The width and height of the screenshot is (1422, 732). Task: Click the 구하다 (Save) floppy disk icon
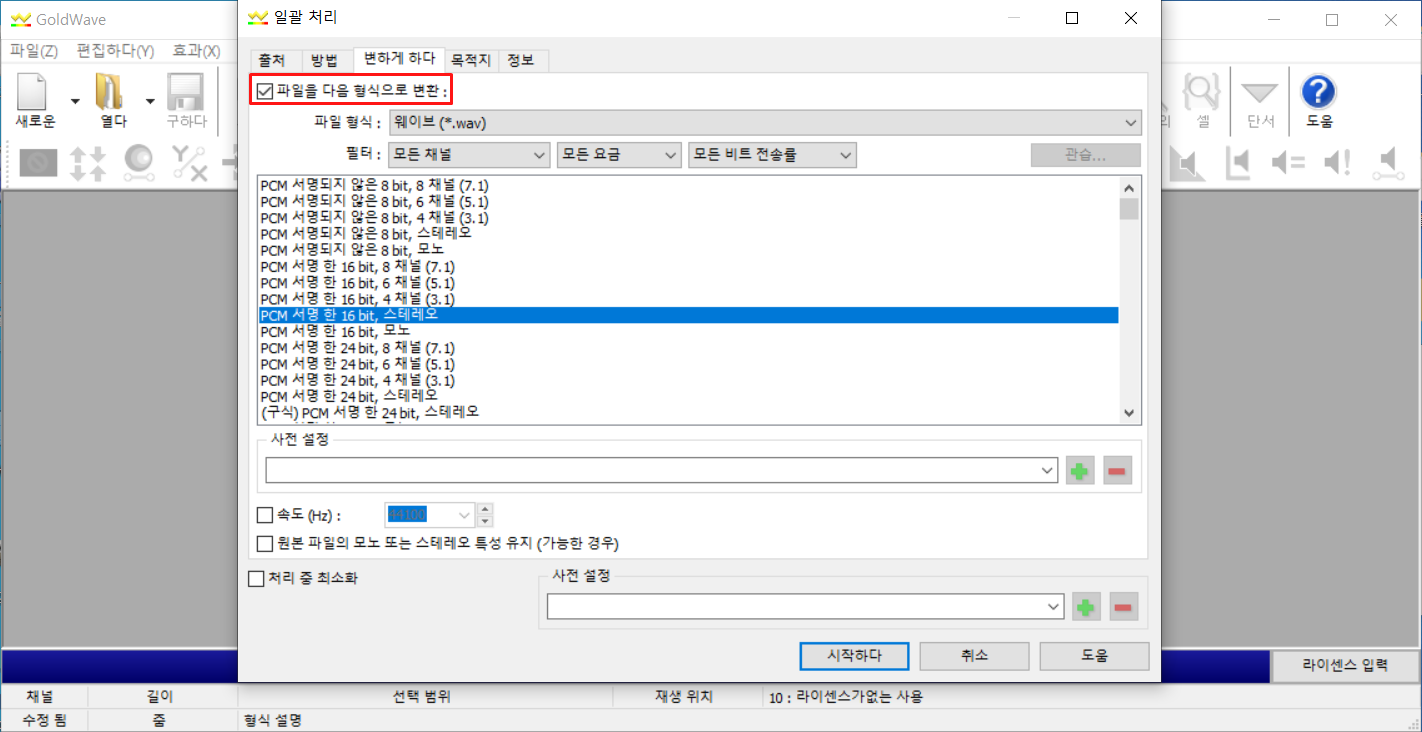point(186,92)
